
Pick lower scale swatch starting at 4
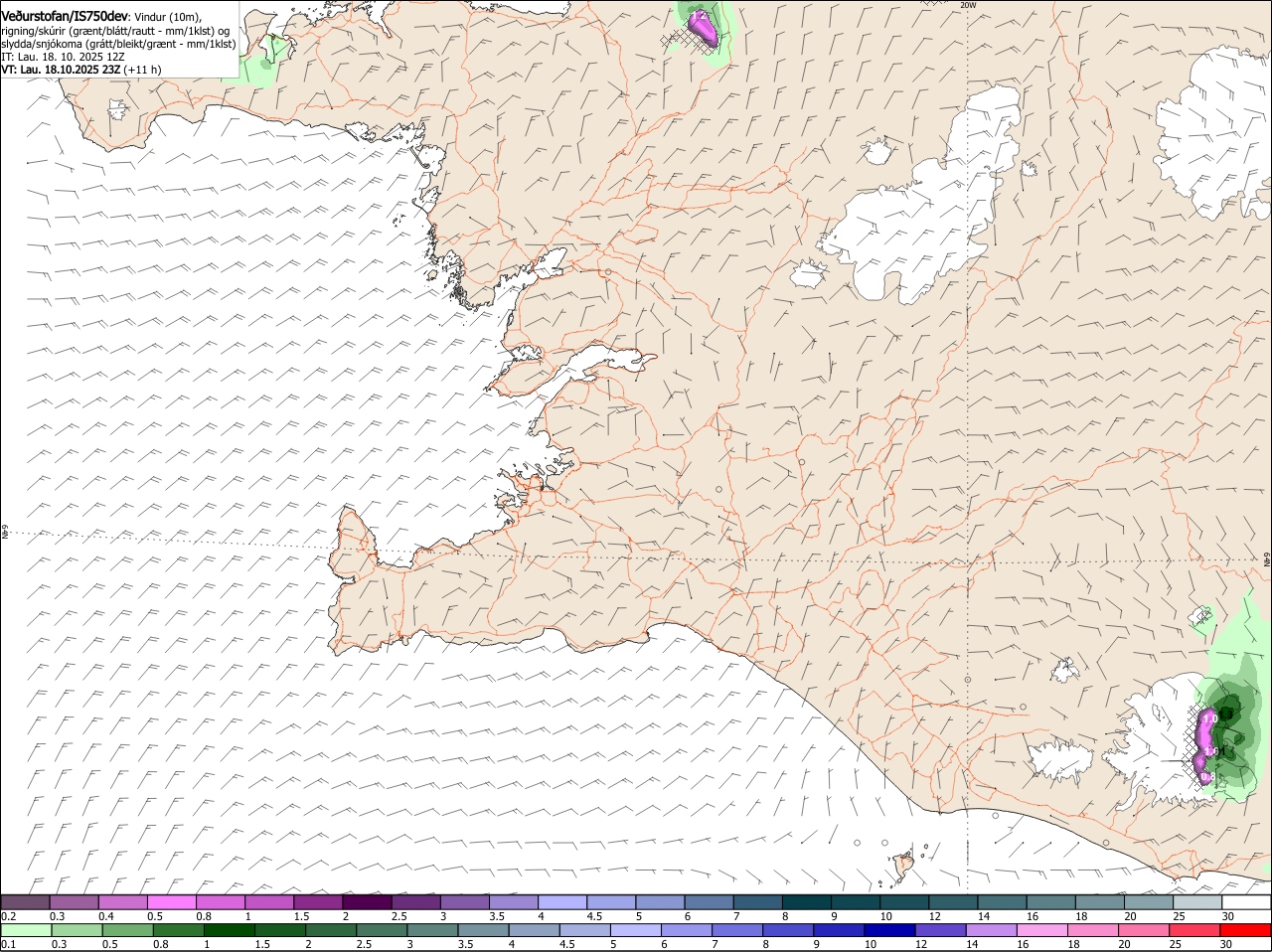click(x=536, y=930)
